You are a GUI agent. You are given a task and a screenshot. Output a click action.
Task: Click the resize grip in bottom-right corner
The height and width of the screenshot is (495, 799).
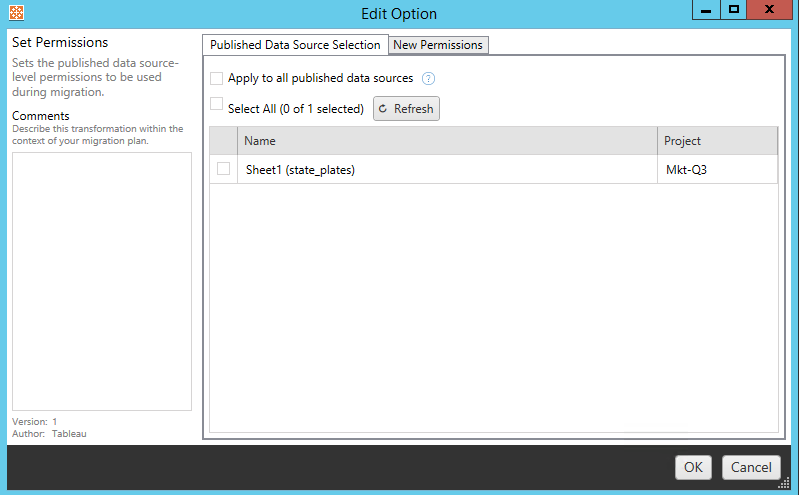785,482
